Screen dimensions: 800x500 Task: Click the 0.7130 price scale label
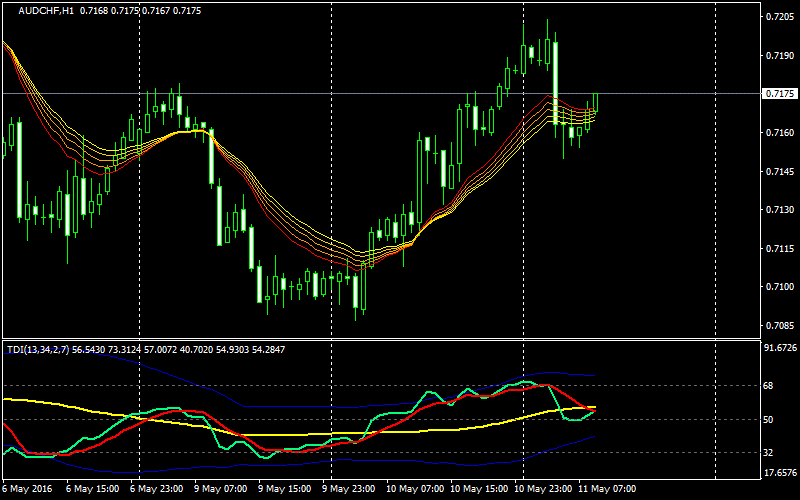[x=780, y=210]
